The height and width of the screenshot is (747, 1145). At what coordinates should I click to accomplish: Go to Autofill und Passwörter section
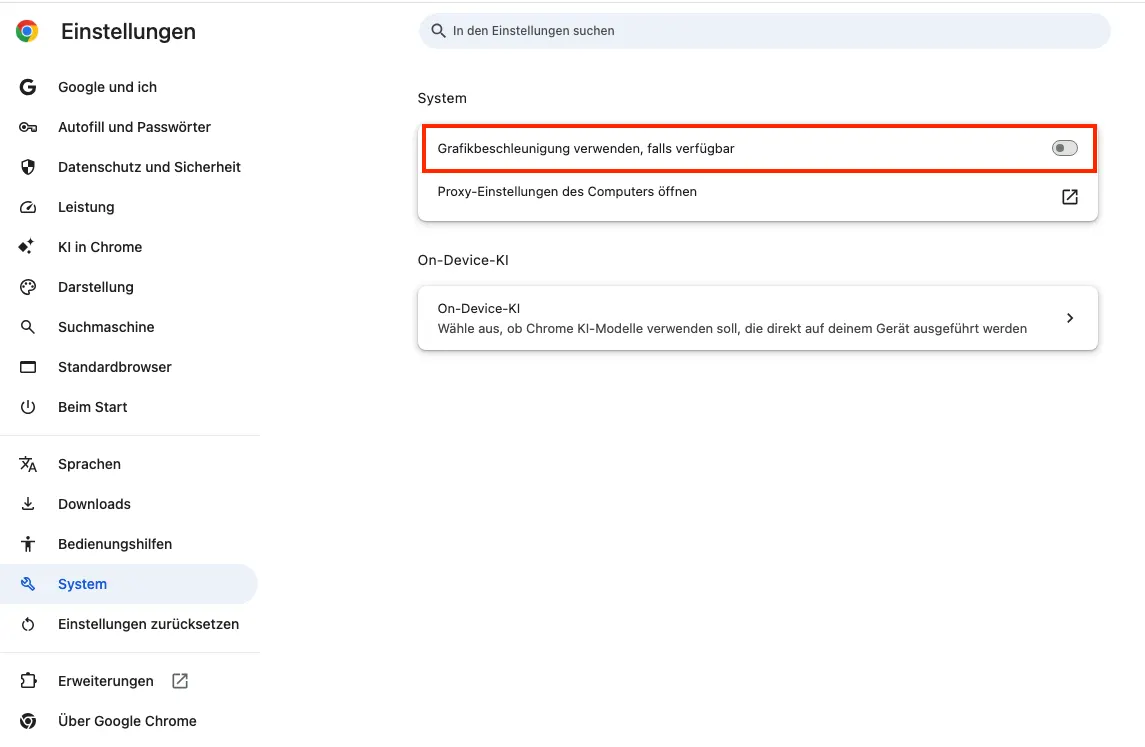[x=134, y=127]
